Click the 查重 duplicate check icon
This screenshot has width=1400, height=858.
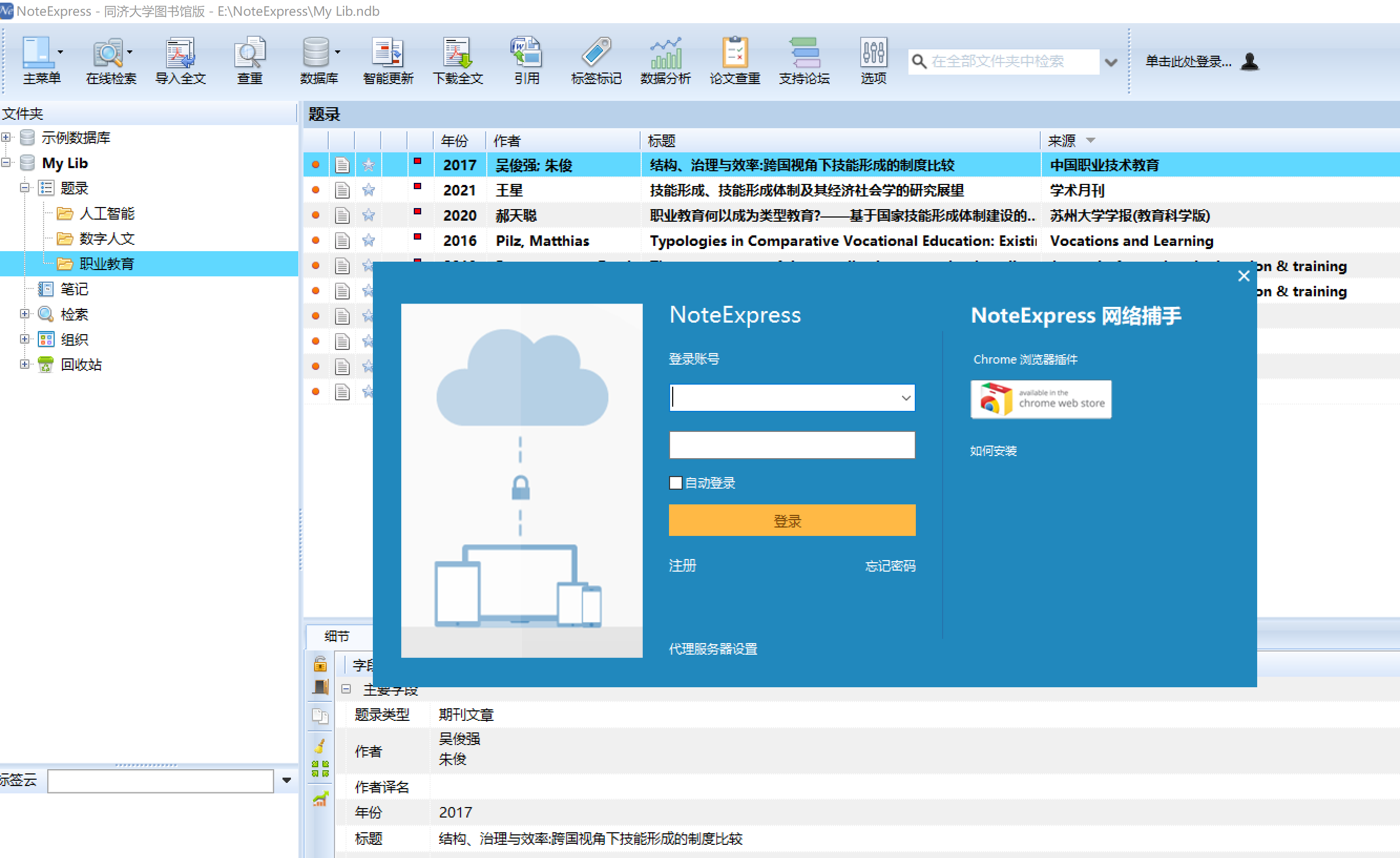249,53
